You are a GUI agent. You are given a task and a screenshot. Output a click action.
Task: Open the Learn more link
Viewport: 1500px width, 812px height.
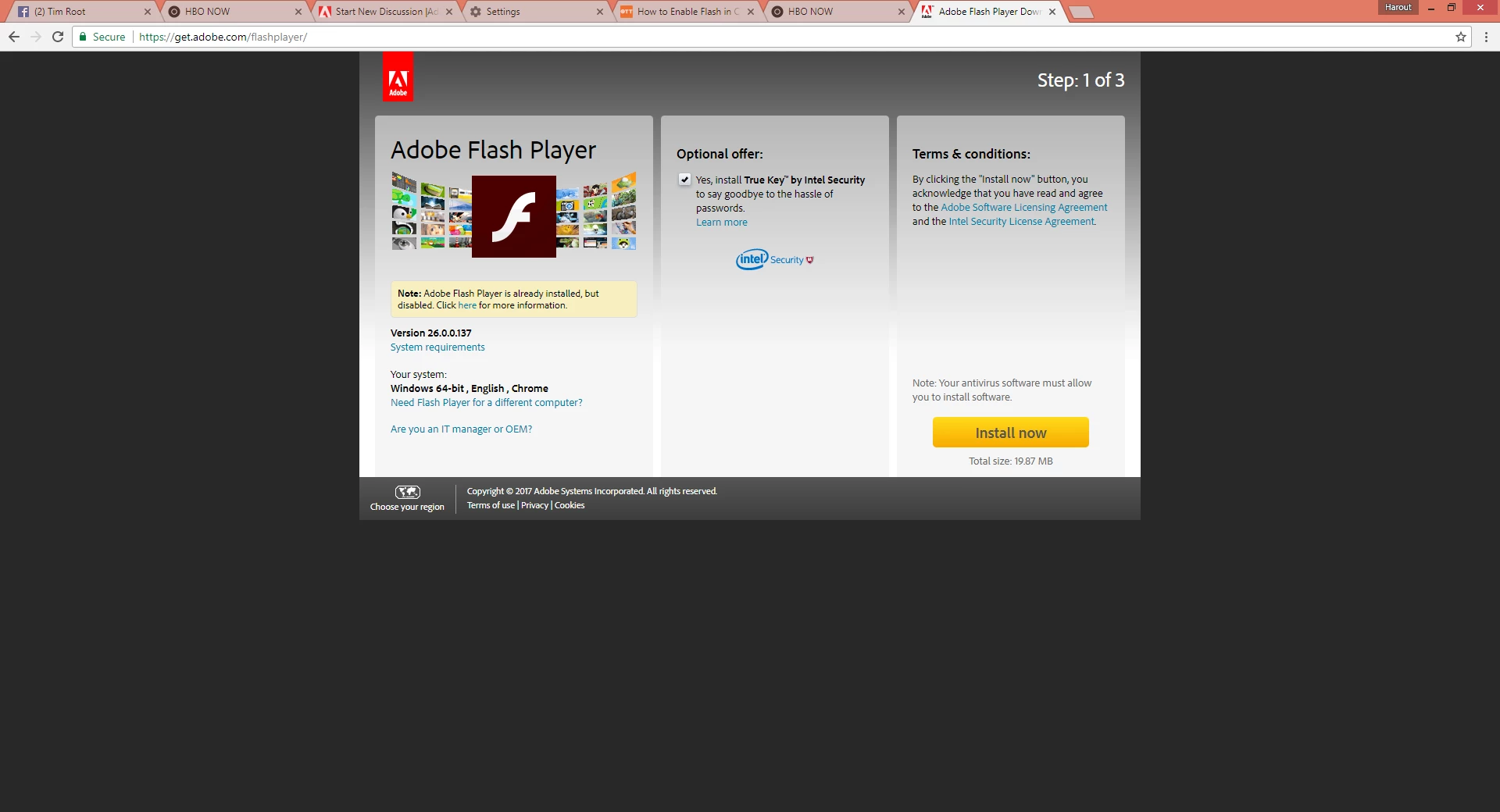[722, 223]
